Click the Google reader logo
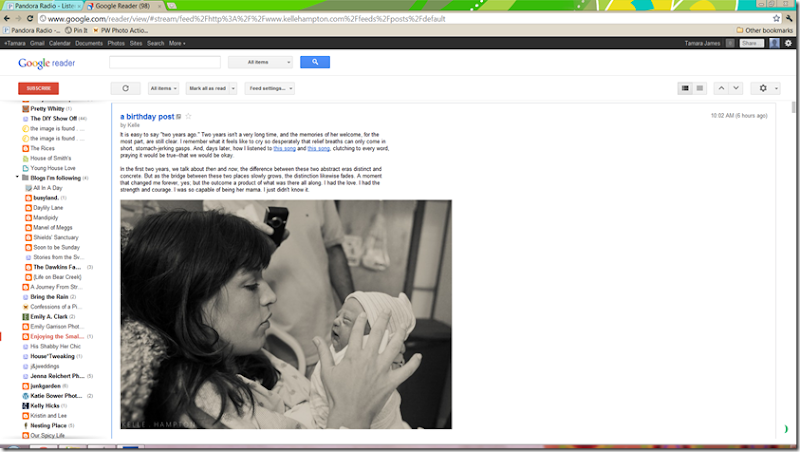 coord(46,63)
